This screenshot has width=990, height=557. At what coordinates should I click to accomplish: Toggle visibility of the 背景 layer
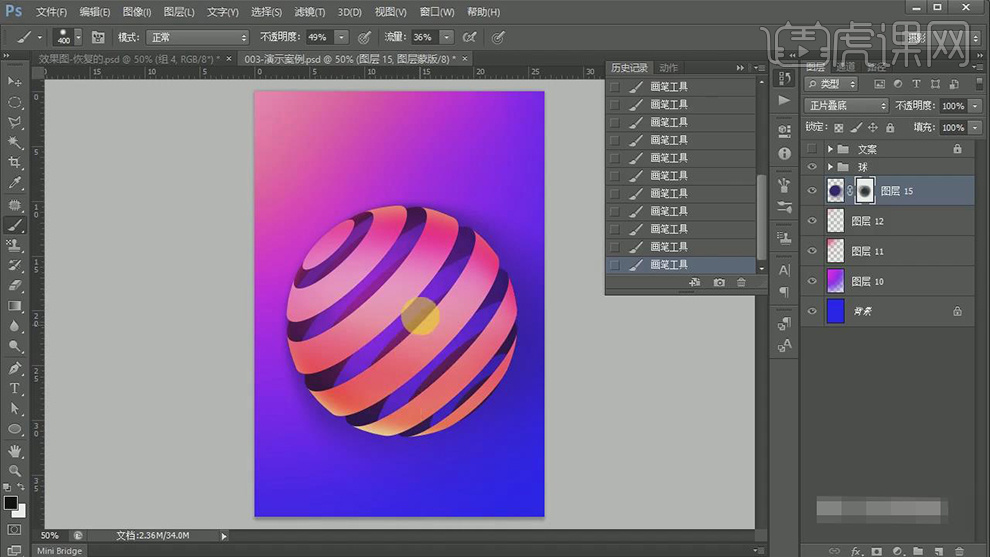coord(812,312)
